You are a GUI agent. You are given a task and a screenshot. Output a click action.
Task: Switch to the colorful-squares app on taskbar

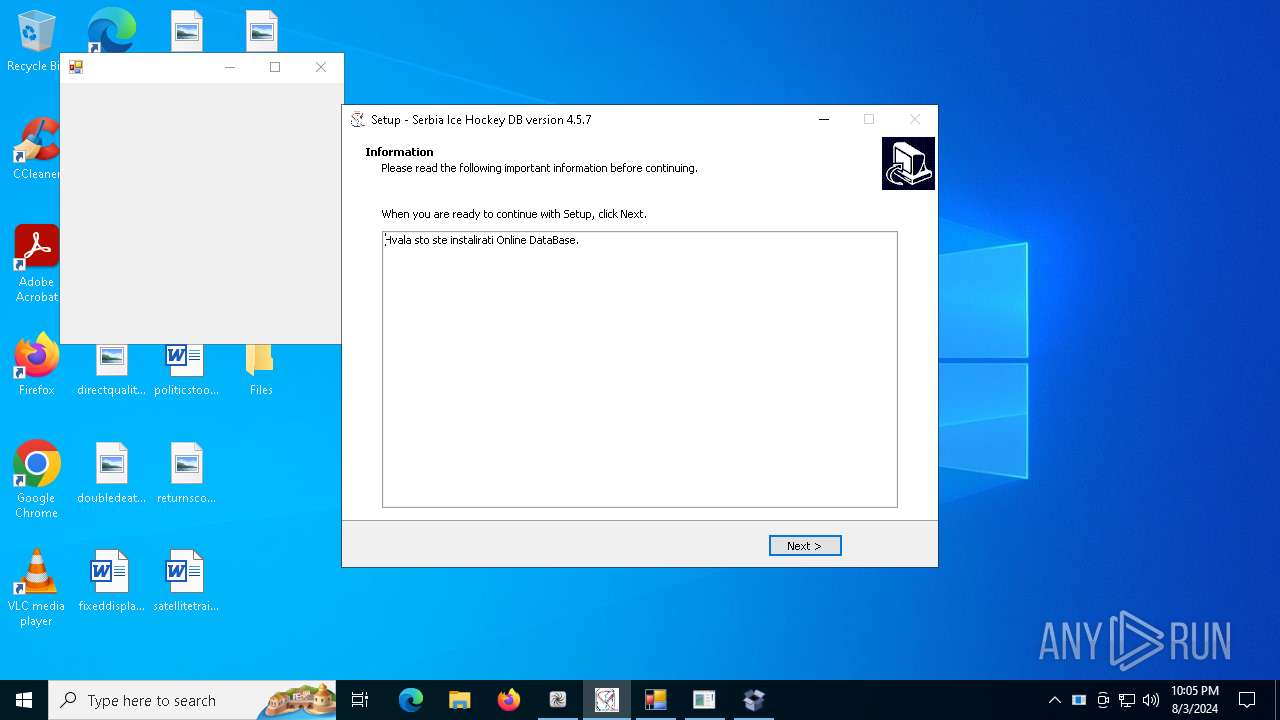click(x=656, y=700)
